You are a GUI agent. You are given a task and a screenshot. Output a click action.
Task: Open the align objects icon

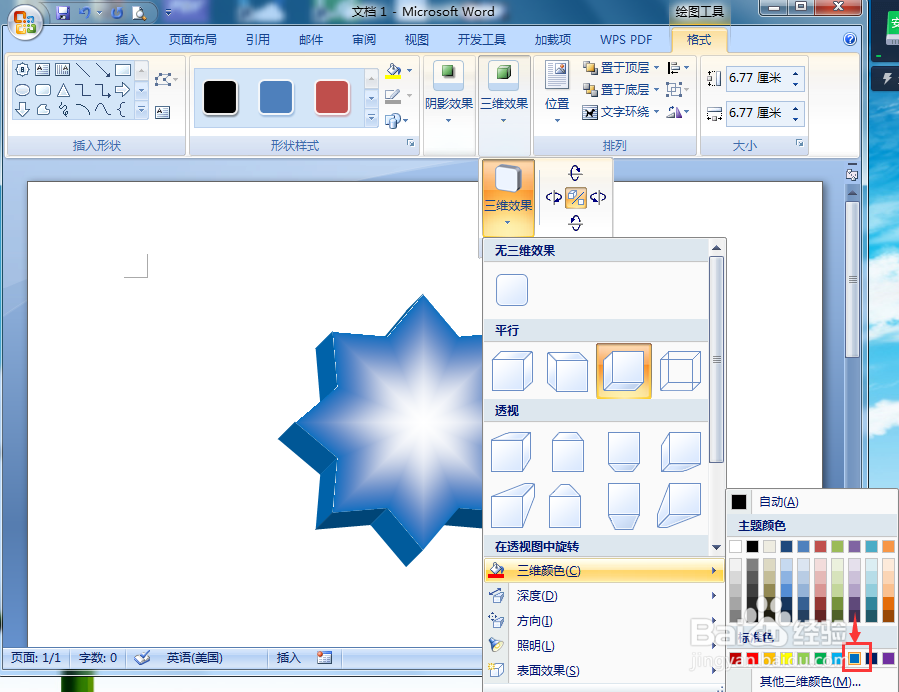click(x=678, y=68)
